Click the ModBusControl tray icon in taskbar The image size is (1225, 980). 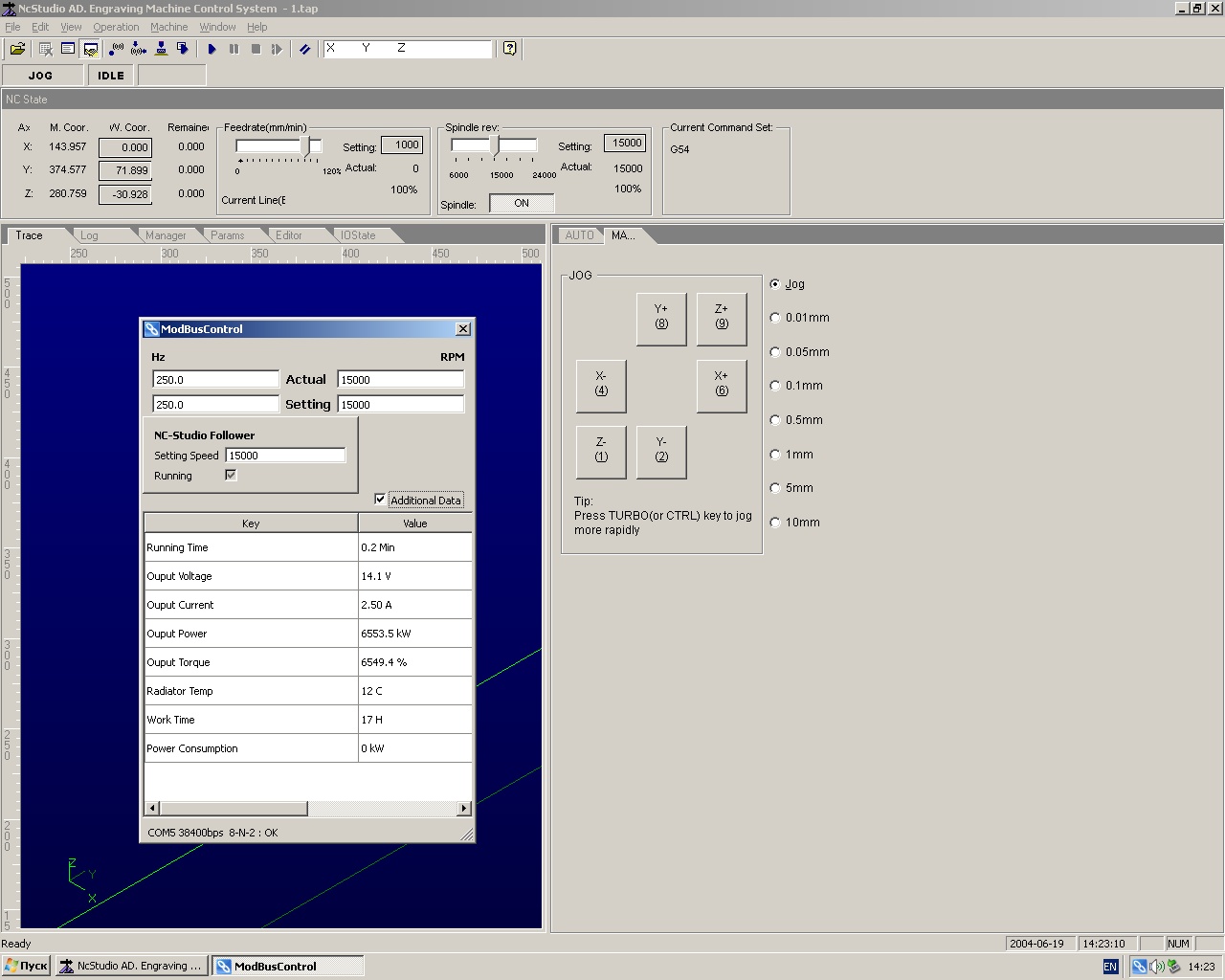[1139, 967]
